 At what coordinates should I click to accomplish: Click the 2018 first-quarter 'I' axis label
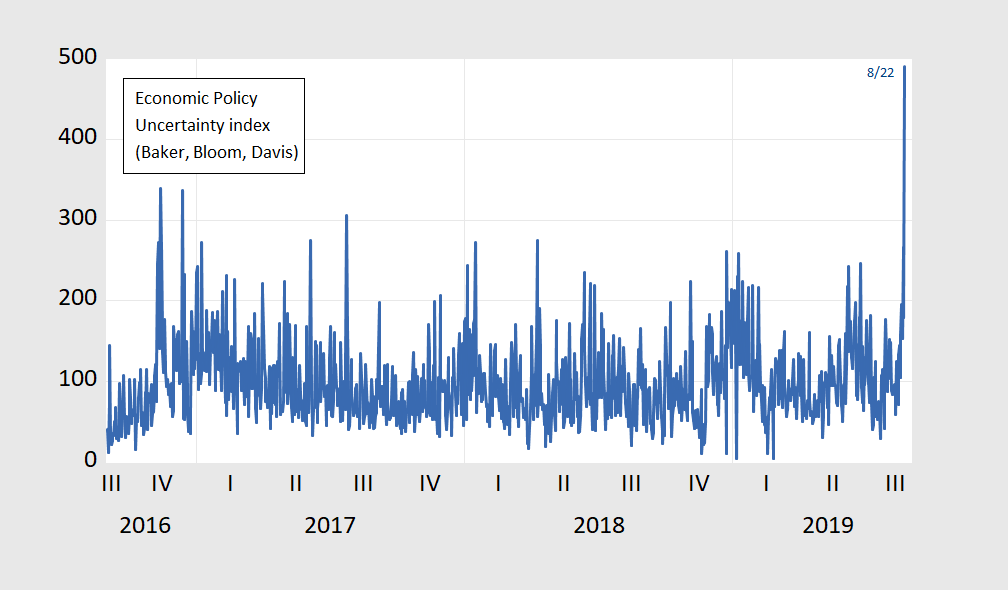tap(498, 483)
